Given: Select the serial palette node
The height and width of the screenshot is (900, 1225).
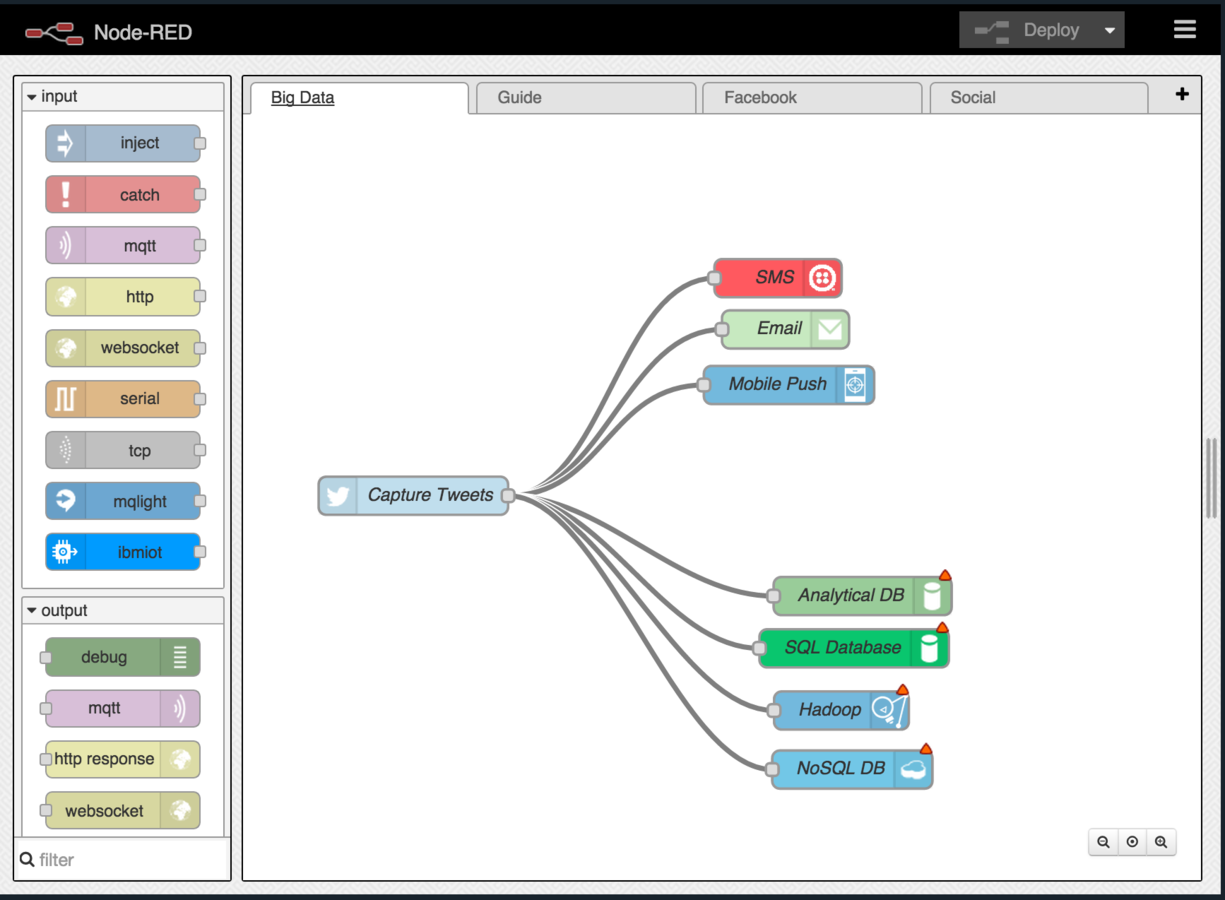Looking at the screenshot, I should pos(123,399).
